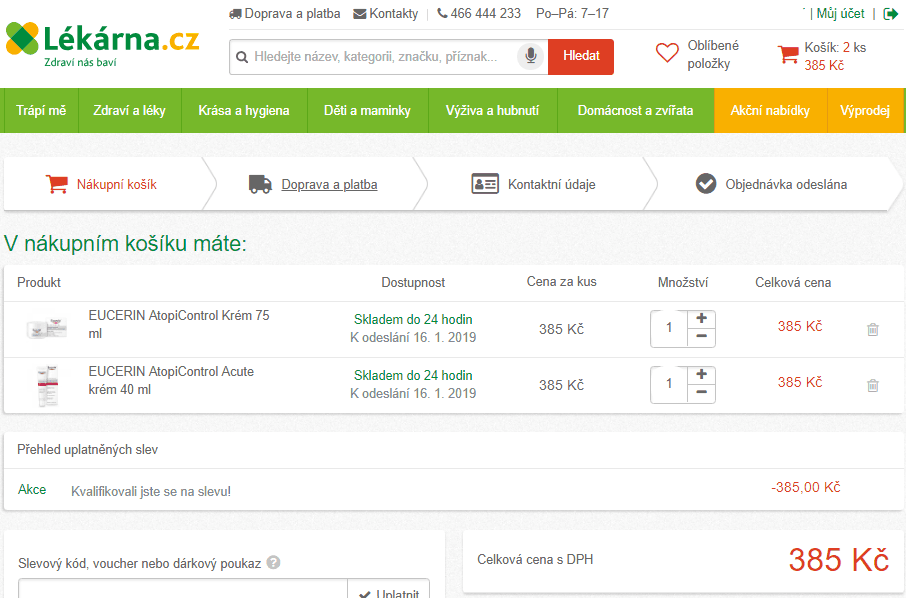Viewport: 906px width, 598px height.
Task: Open the EUCERIN AtopiControl Acute krém thumbnail
Action: 47,385
